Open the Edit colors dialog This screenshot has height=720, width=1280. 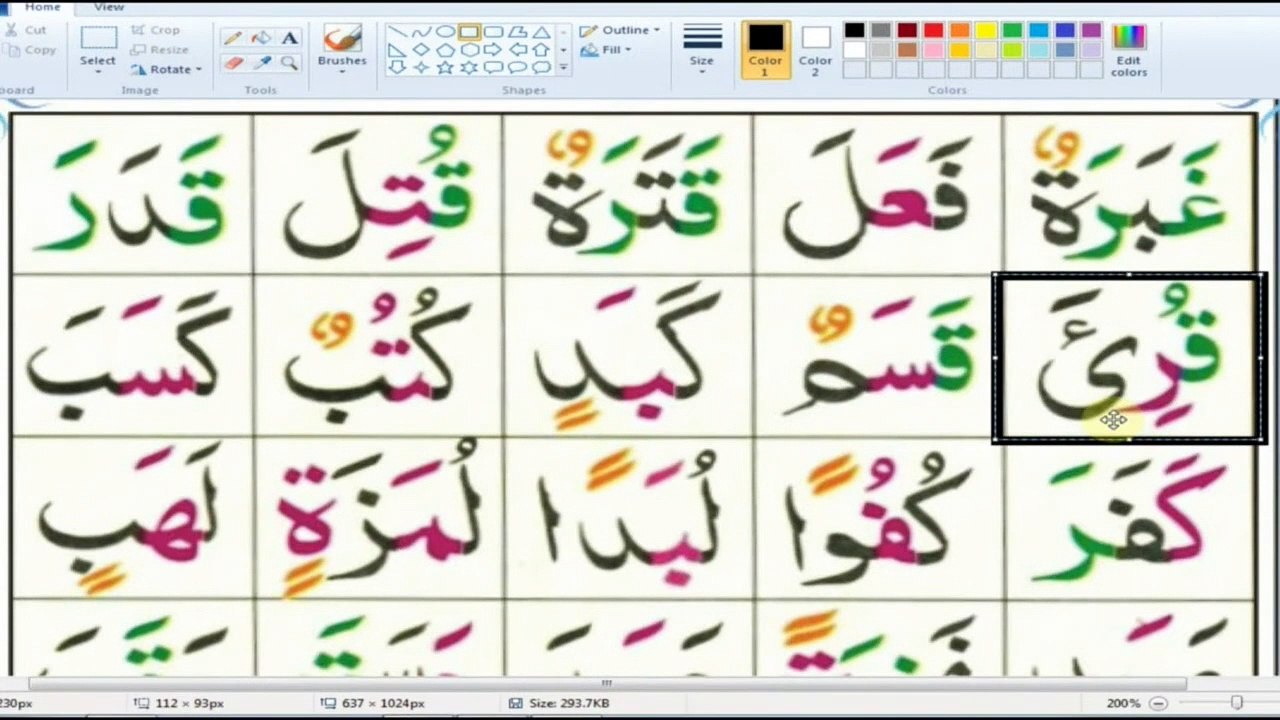tap(1129, 49)
